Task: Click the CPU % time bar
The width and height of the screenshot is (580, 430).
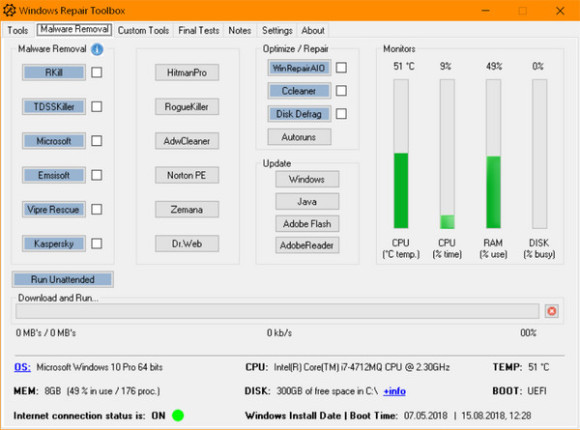Action: pyautogui.click(x=447, y=154)
